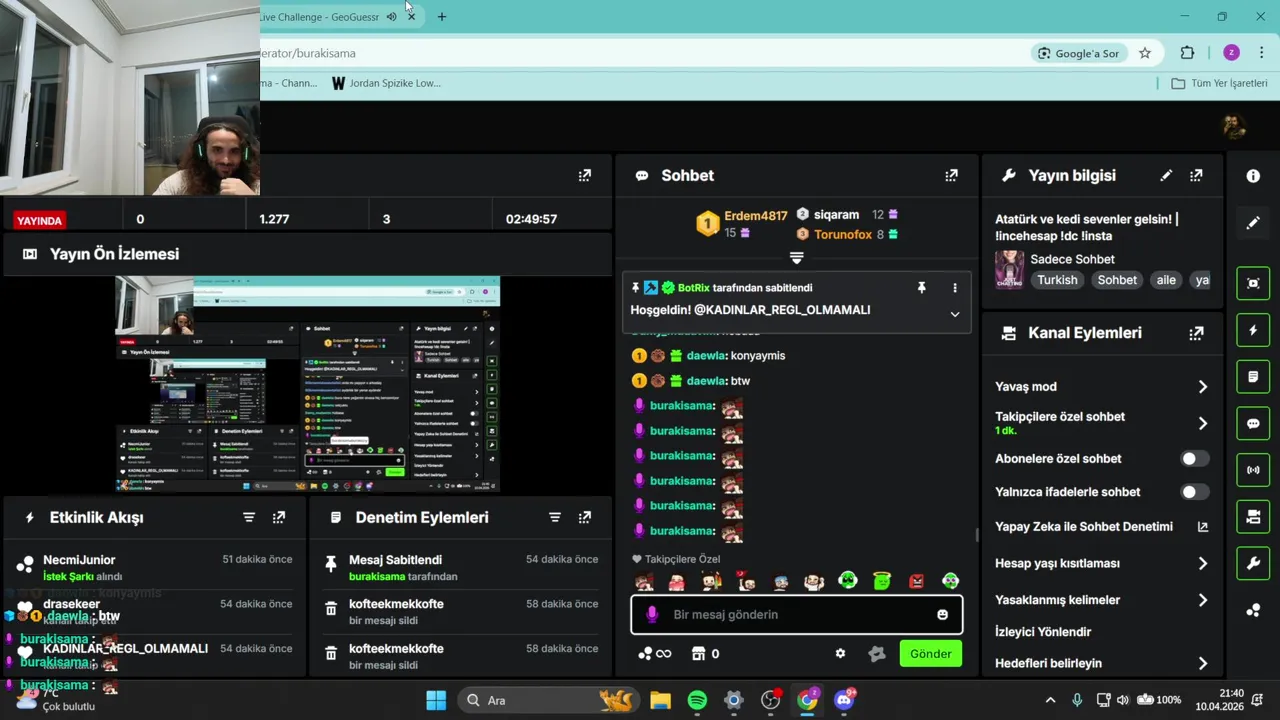Open Hesap yaşı kısıtlaması options
The image size is (1280, 720).
pos(1101,564)
